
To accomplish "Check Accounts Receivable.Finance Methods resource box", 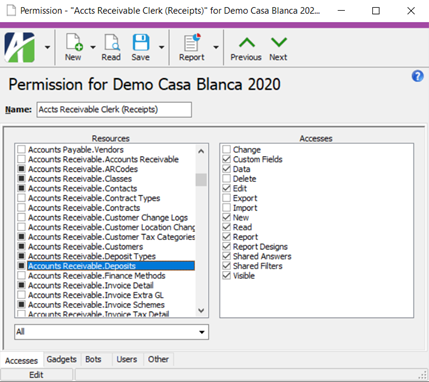I will (x=21, y=276).
